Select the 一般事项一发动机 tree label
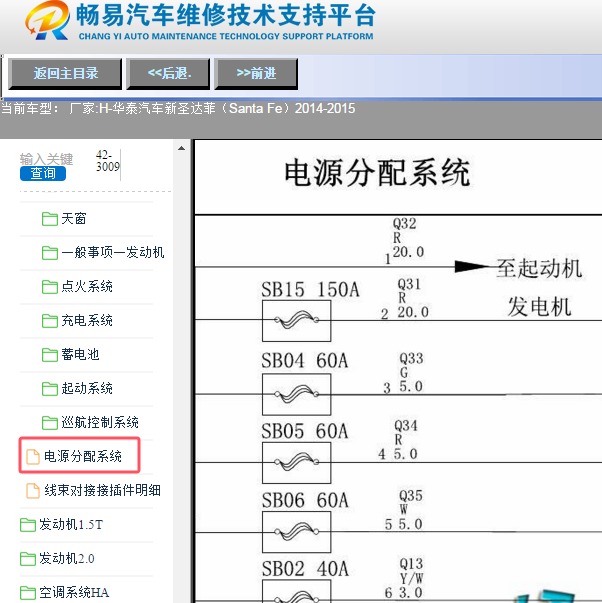602x603 pixels. (113, 253)
